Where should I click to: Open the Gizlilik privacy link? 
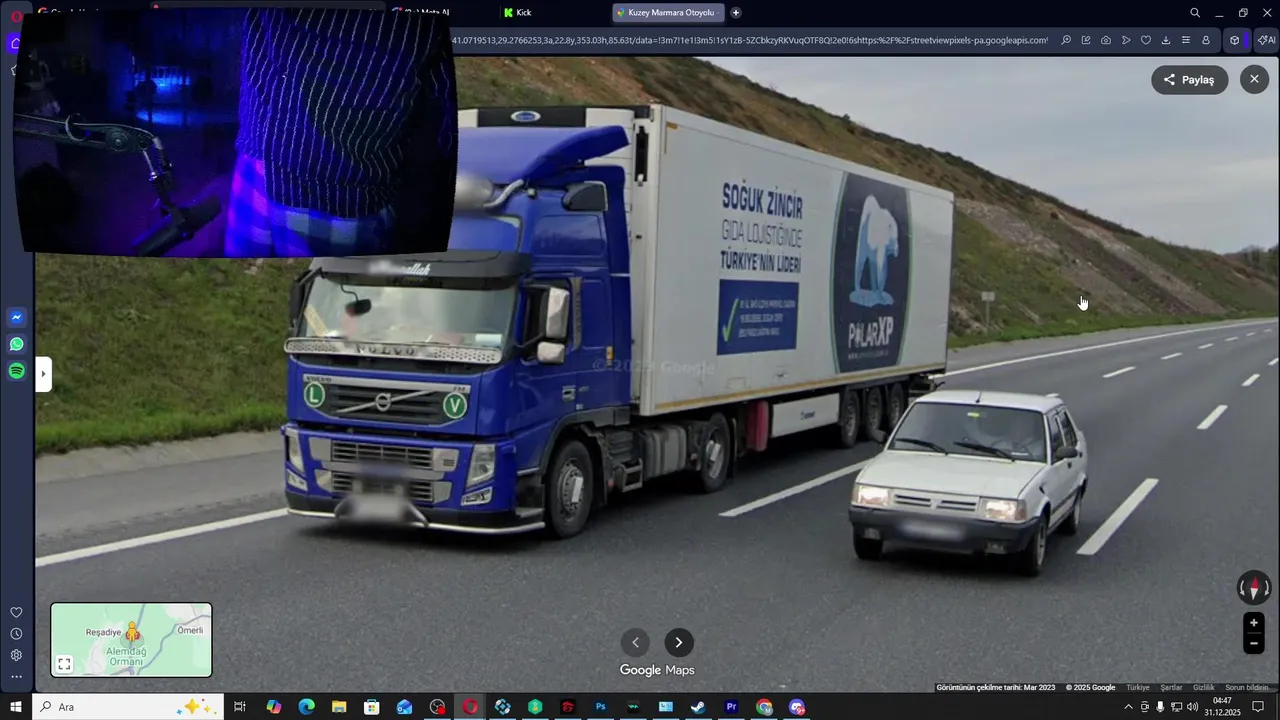[x=1203, y=688]
